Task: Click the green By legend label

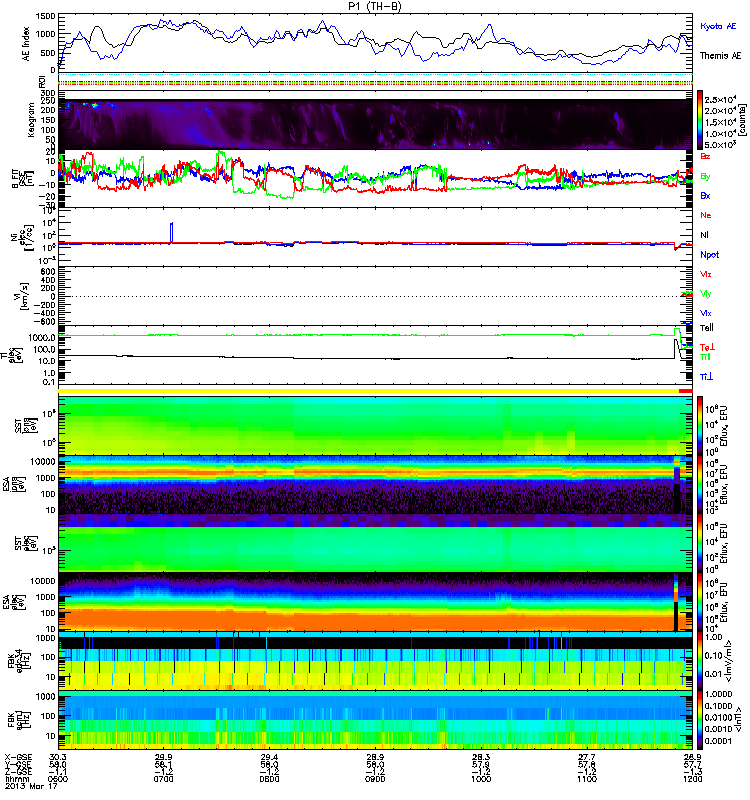Action: (705, 177)
